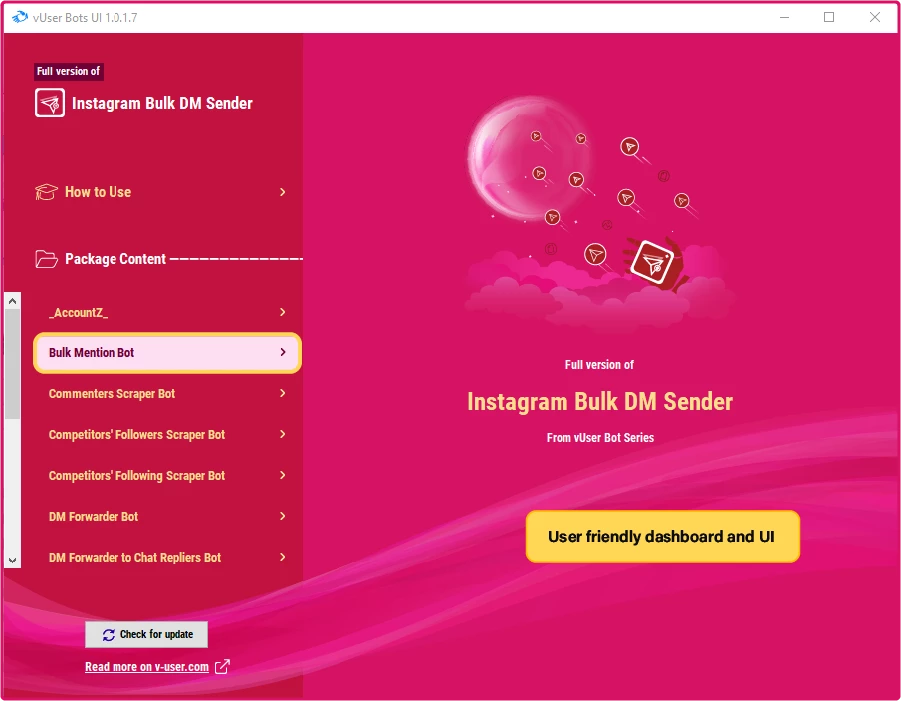Open the How to Use section
This screenshot has height=701, width=901.
pyautogui.click(x=161, y=192)
